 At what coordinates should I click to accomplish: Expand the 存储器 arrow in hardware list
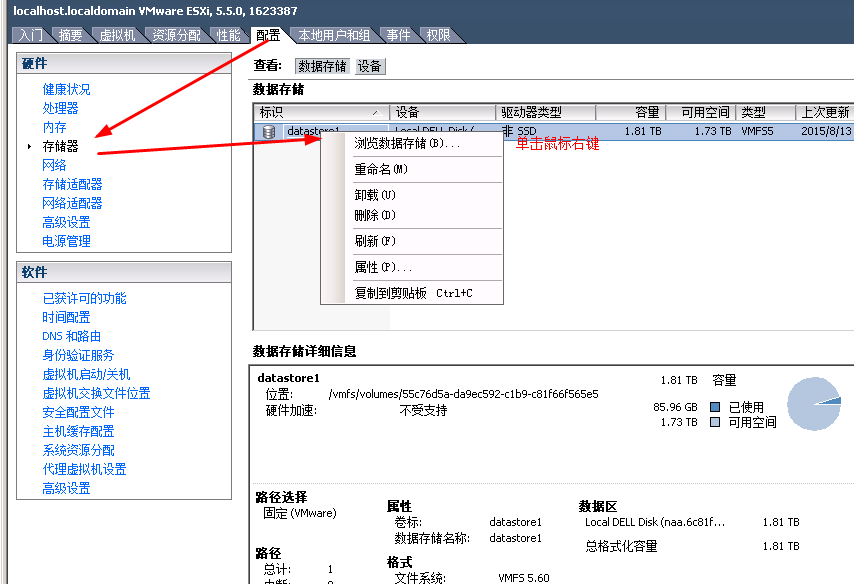point(29,146)
